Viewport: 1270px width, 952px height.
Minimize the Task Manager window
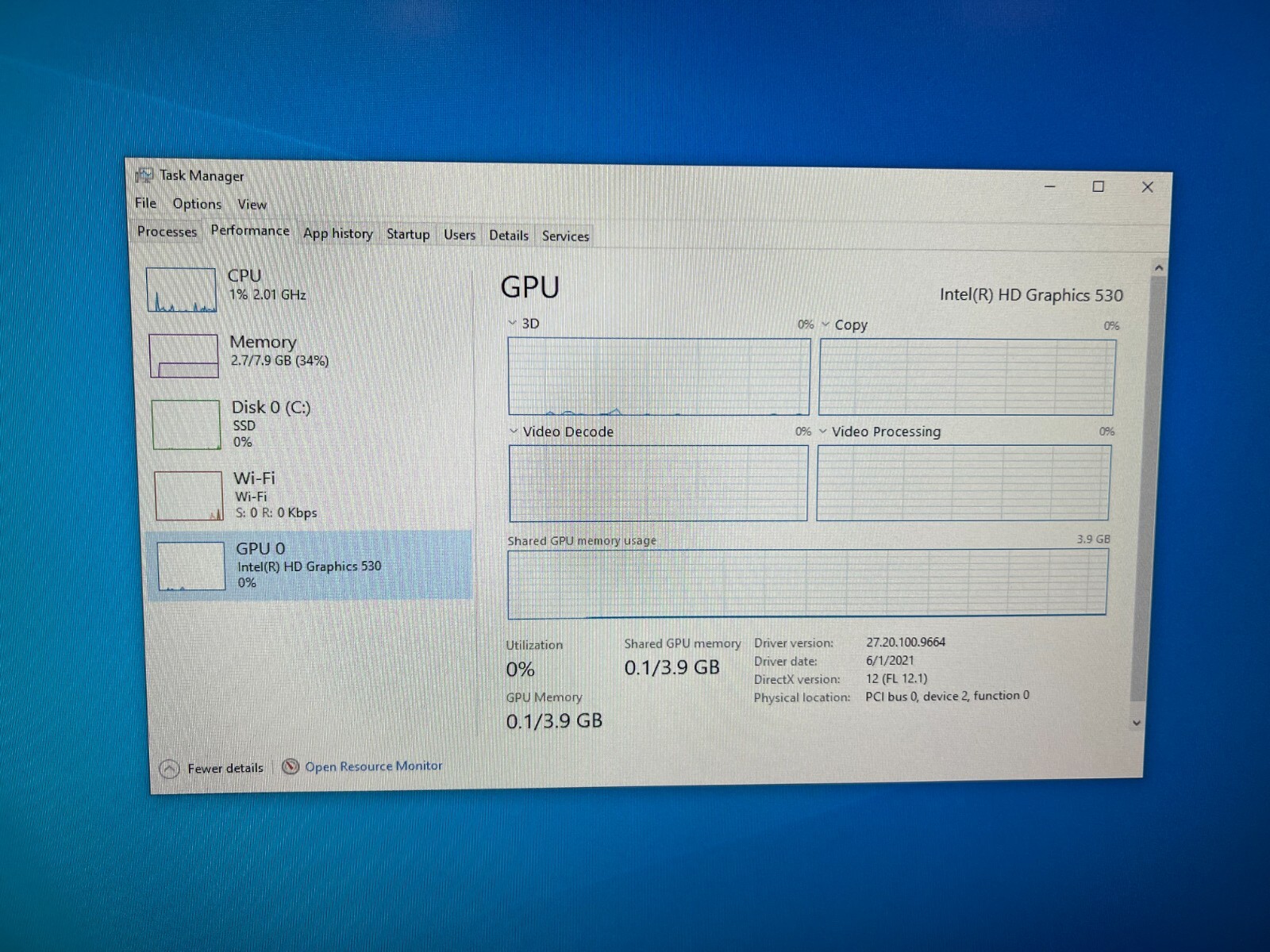[x=1050, y=186]
